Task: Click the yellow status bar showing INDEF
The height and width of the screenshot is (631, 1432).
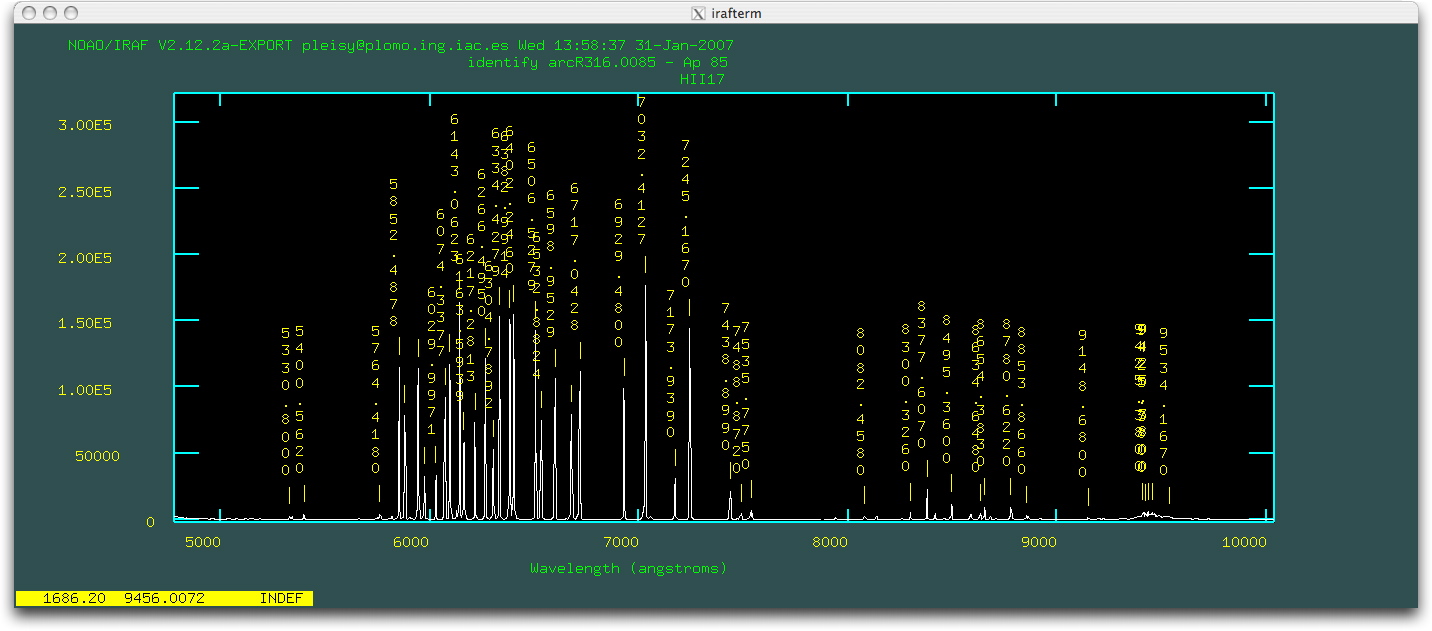Action: (x=164, y=598)
